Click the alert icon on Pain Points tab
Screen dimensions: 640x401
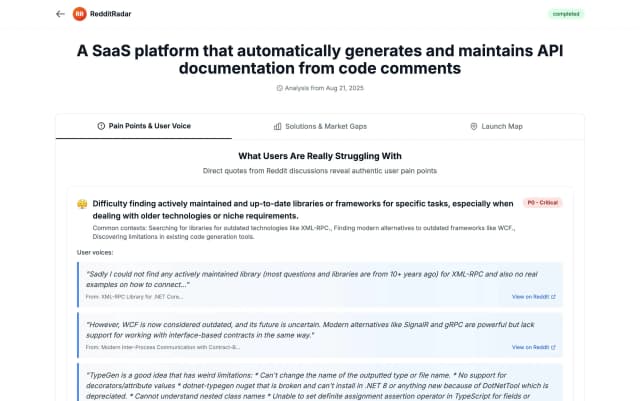coord(101,126)
